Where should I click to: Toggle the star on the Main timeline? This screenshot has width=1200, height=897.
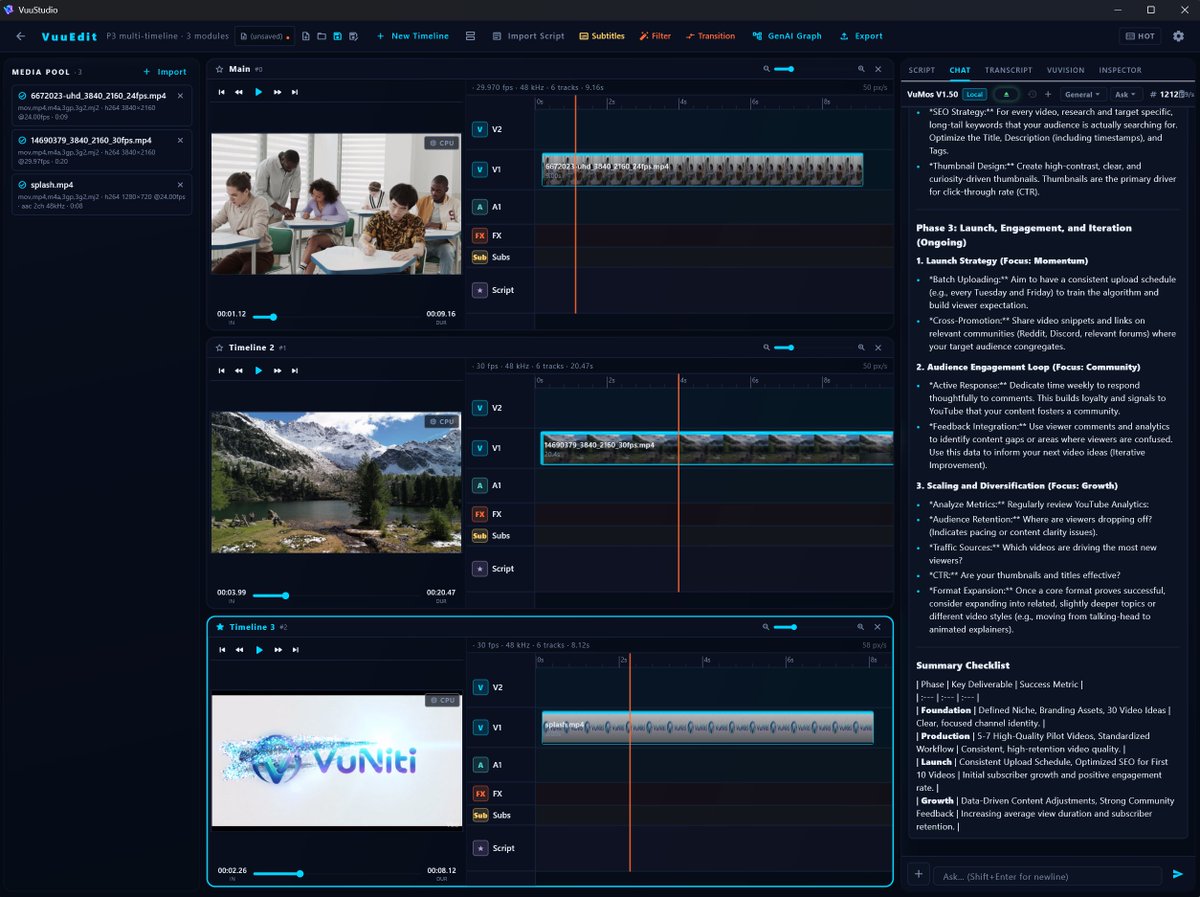pos(220,69)
